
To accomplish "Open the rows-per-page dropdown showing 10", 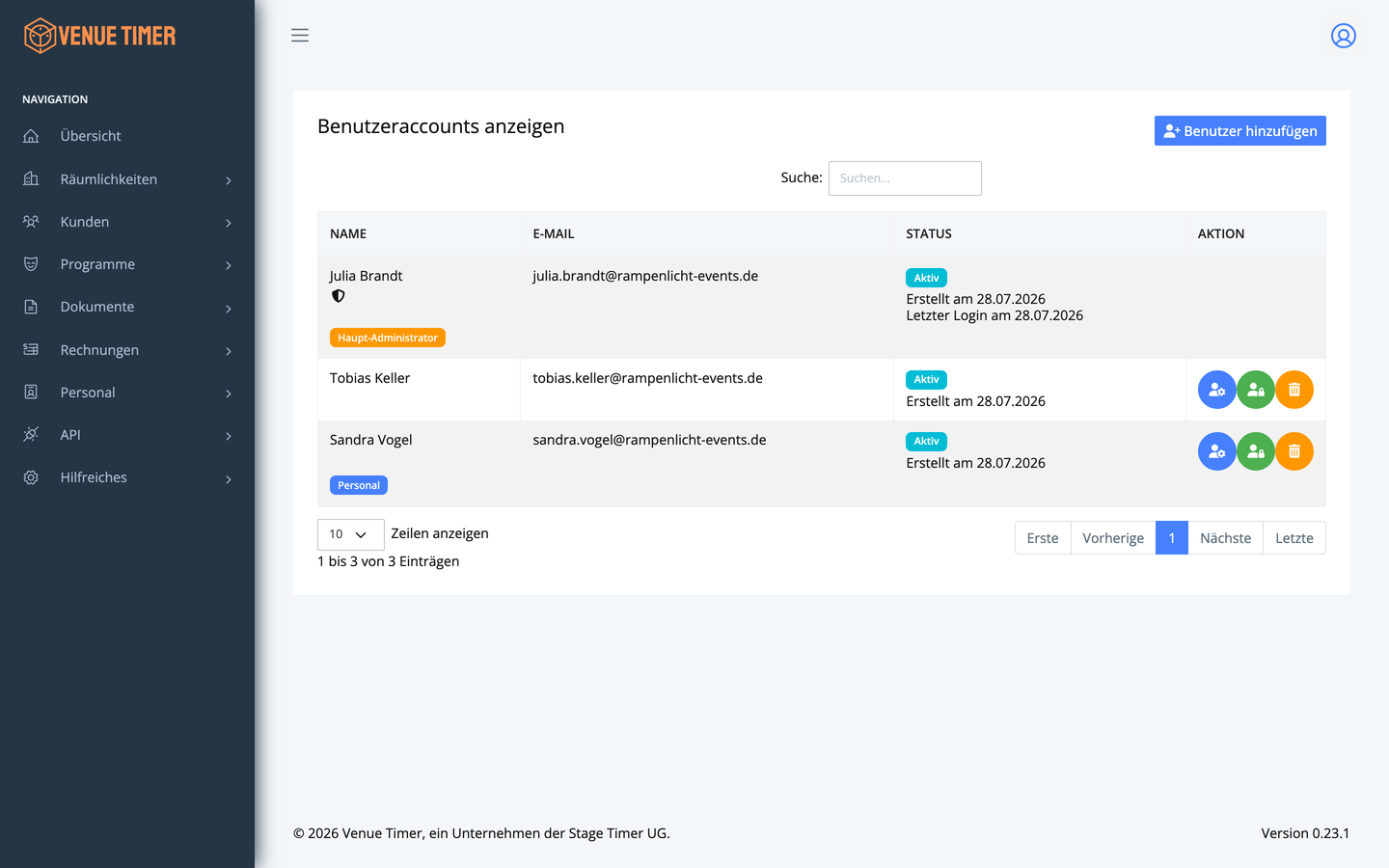I will (x=350, y=534).
